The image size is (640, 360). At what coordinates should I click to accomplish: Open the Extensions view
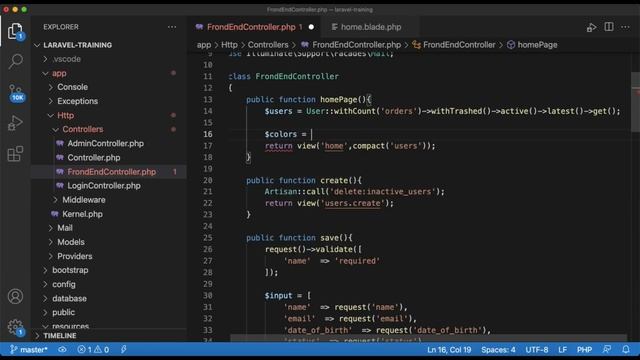coord(16,153)
